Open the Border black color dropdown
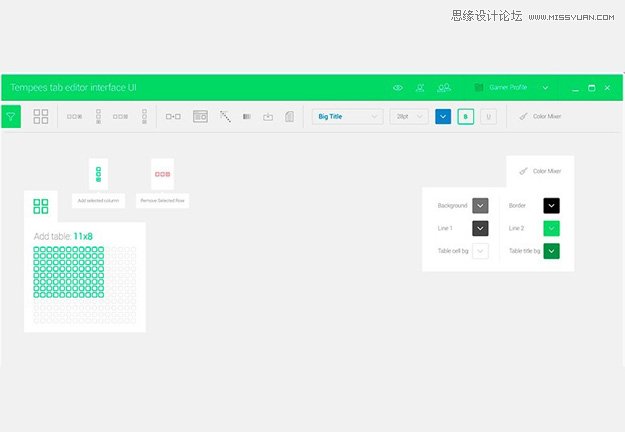The image size is (625, 432). pyautogui.click(x=551, y=206)
